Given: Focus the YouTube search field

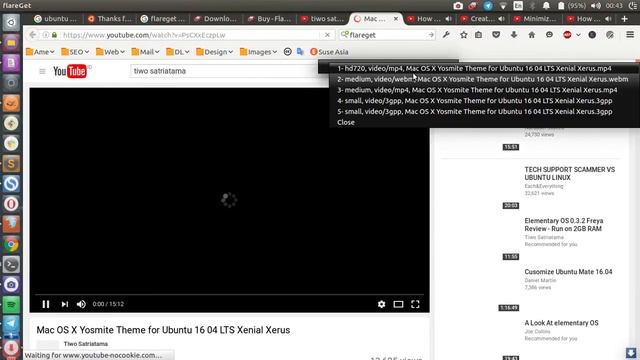Looking at the screenshot, I should click(x=224, y=71).
